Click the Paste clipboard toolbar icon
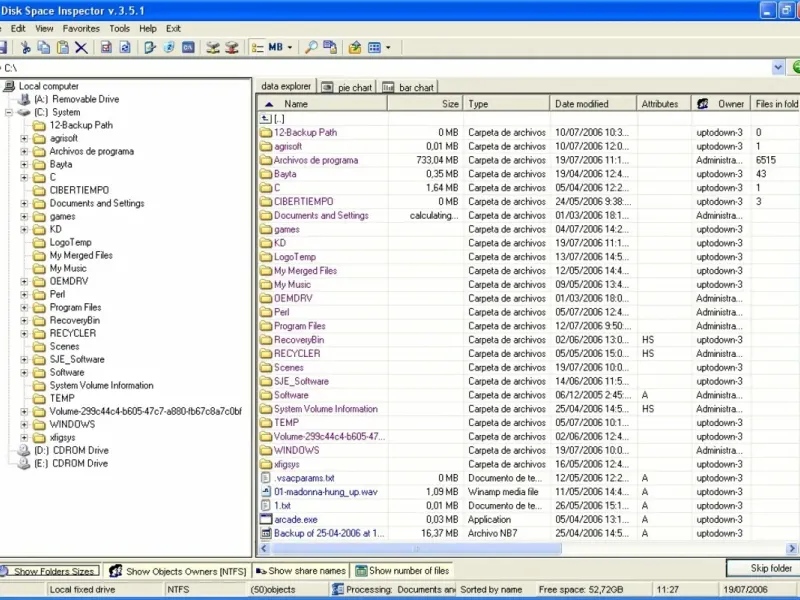 pos(62,47)
